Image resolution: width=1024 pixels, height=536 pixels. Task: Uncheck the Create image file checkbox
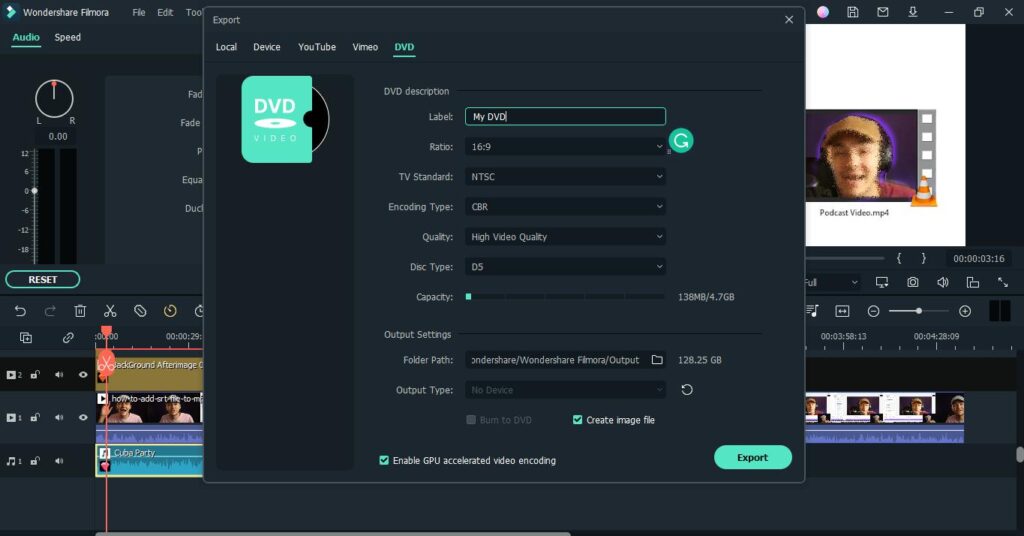578,420
